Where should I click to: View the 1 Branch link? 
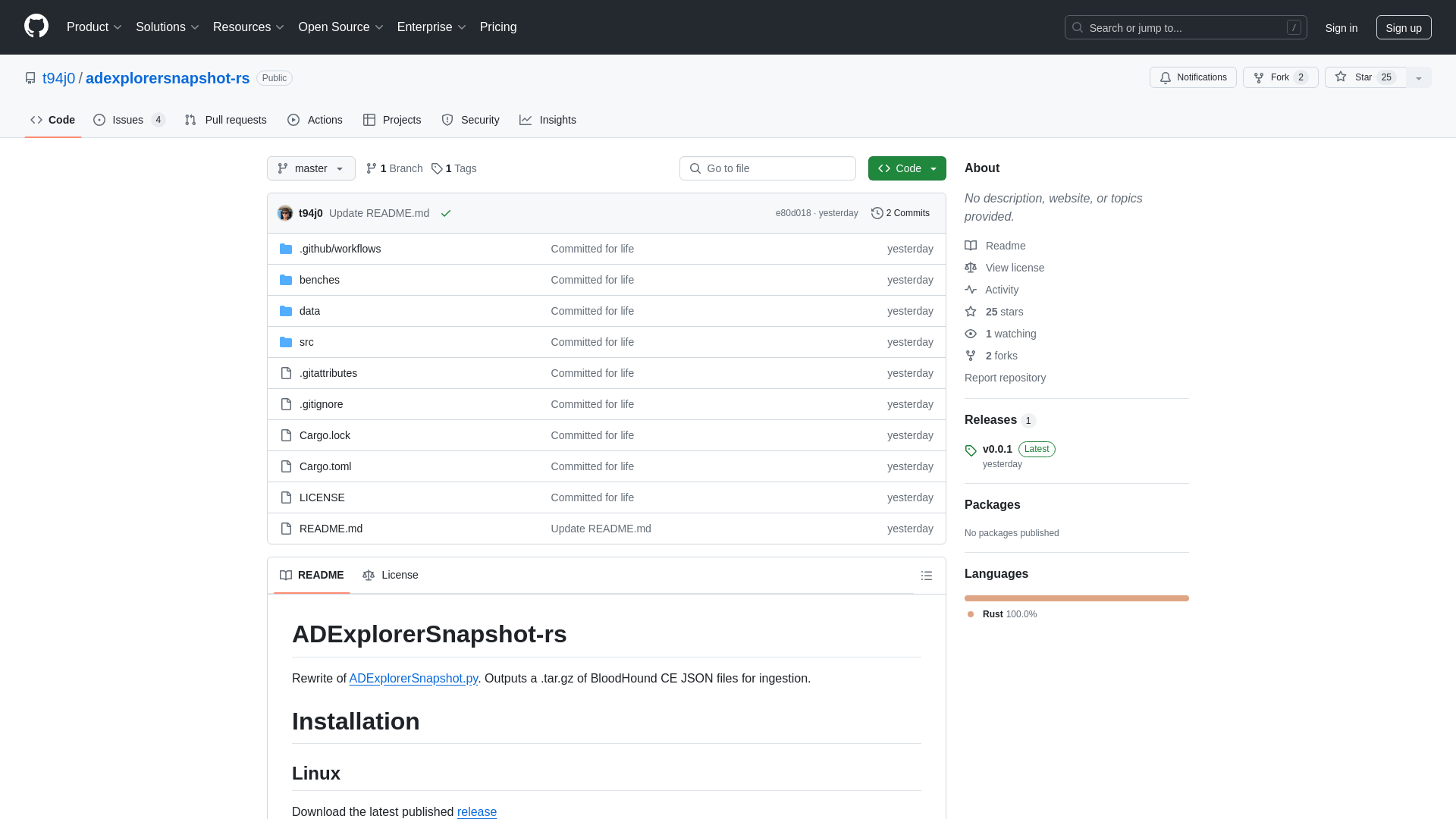click(x=394, y=168)
